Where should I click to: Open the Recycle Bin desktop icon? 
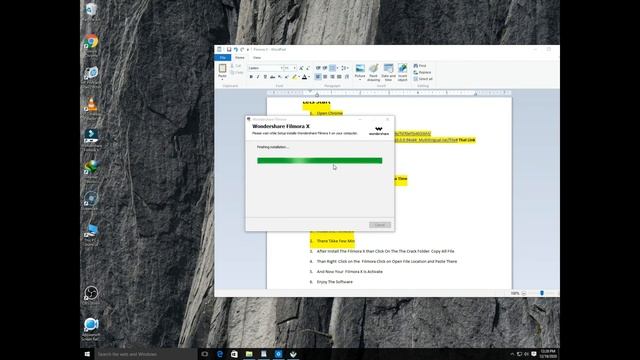click(x=91, y=11)
